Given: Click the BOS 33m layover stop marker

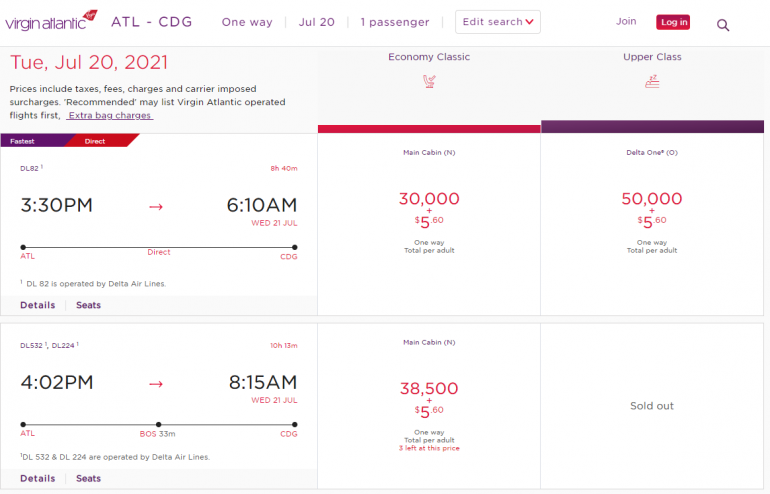Looking at the screenshot, I should click(158, 424).
